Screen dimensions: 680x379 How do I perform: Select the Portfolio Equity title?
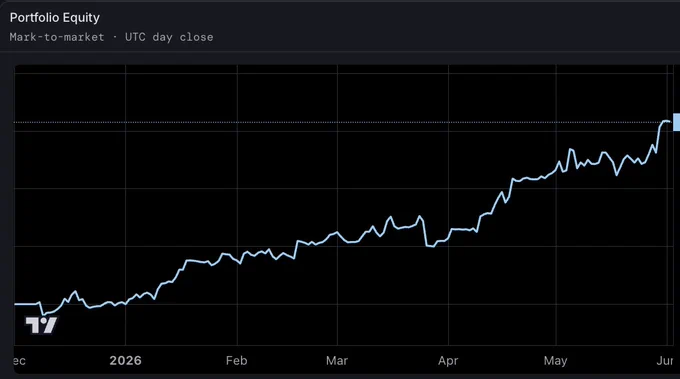pyautogui.click(x=55, y=17)
